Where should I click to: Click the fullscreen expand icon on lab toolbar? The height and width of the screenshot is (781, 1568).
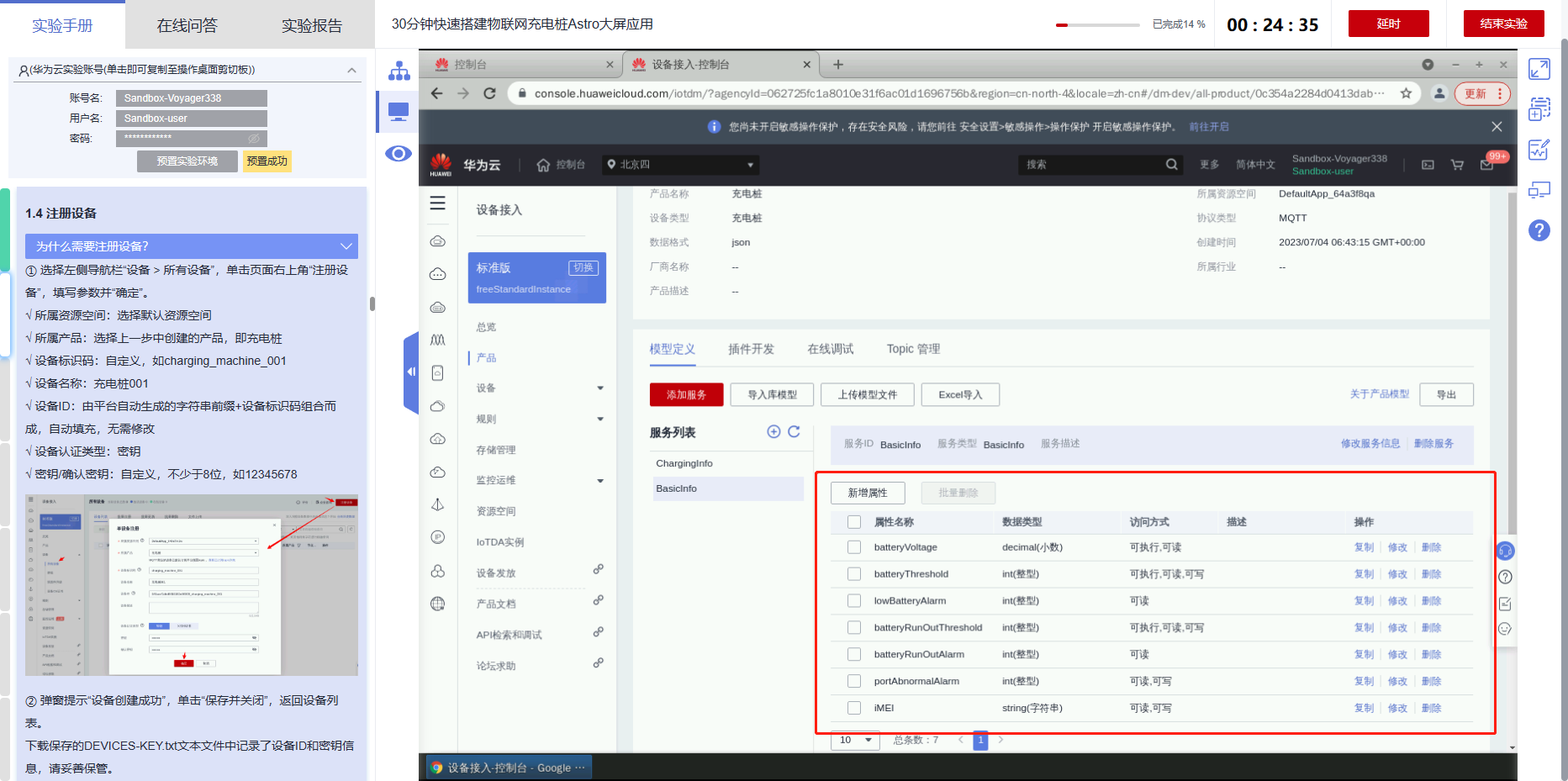pyautogui.click(x=1539, y=69)
